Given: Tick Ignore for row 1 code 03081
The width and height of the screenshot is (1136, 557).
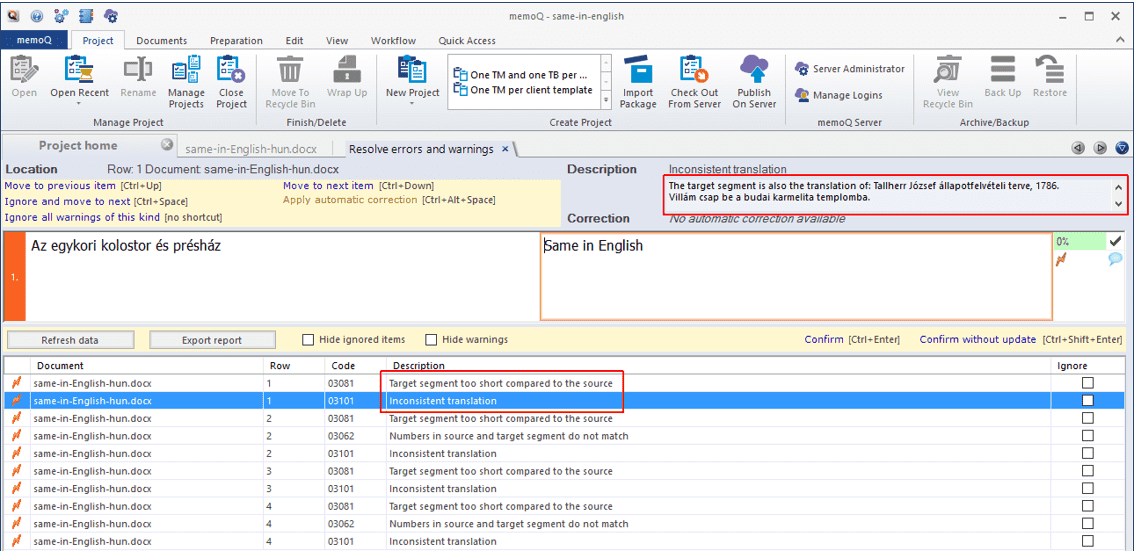Looking at the screenshot, I should pos(1087,383).
